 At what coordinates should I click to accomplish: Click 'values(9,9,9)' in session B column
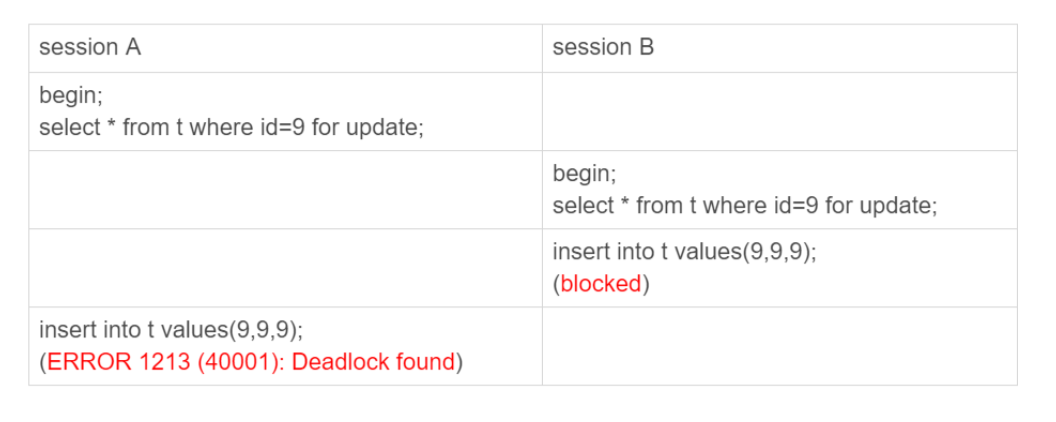[744, 252]
